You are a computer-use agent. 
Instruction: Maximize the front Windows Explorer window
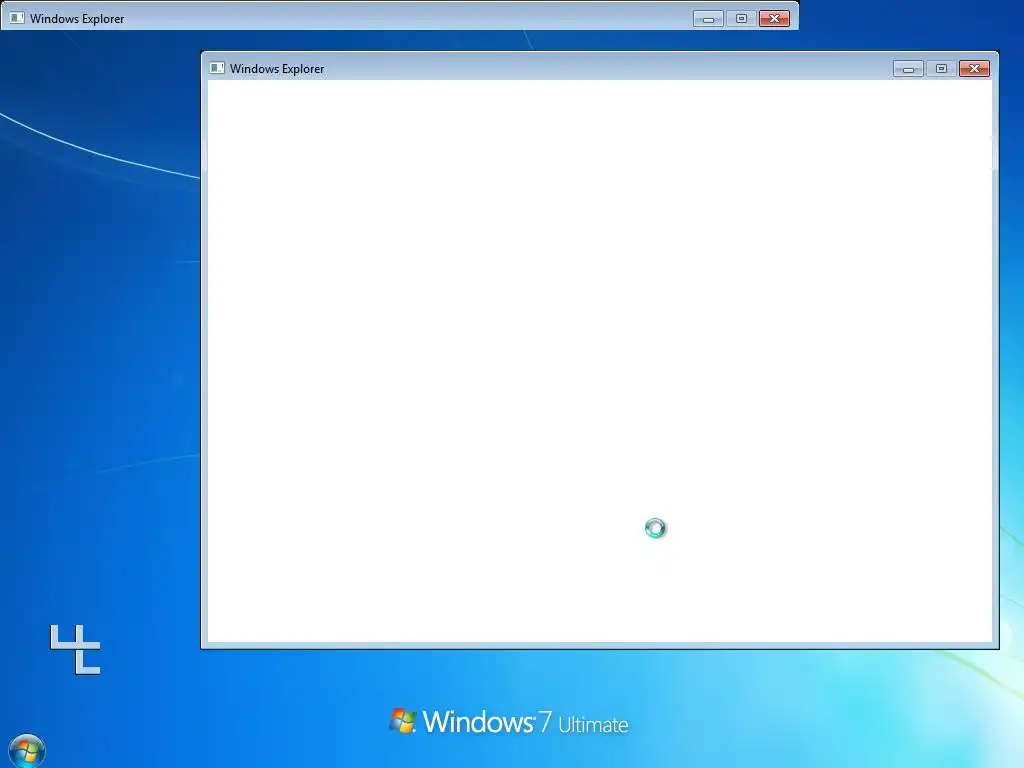coord(941,69)
